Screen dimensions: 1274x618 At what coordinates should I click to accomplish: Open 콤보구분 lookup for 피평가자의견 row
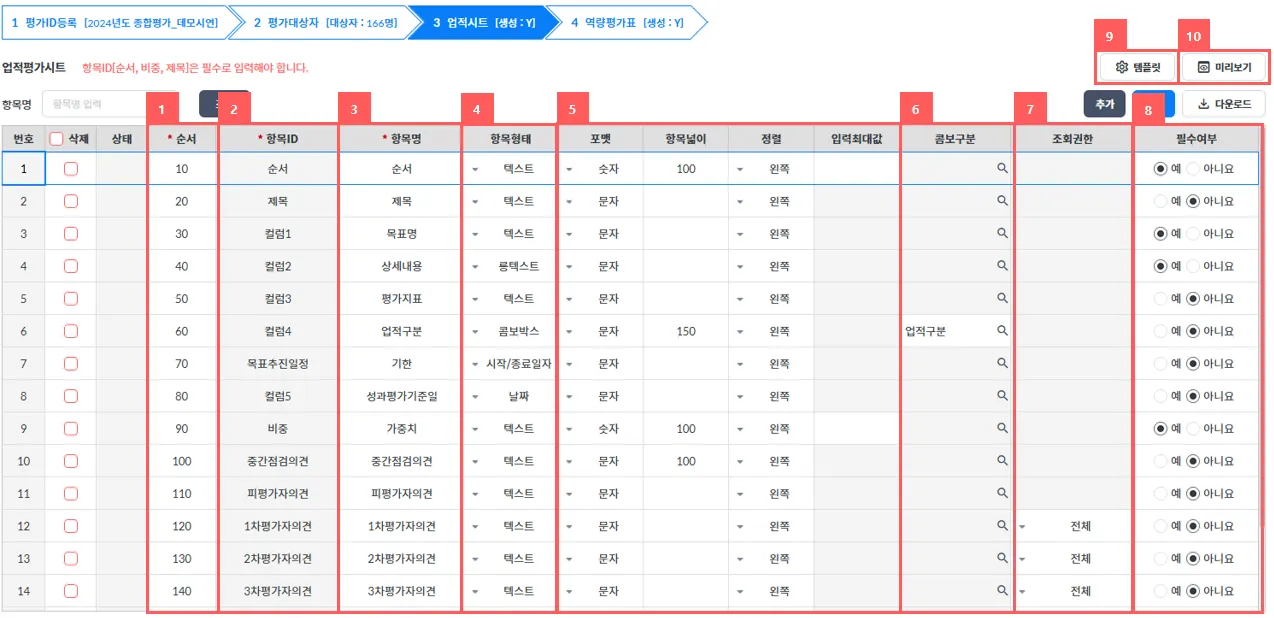(1001, 494)
